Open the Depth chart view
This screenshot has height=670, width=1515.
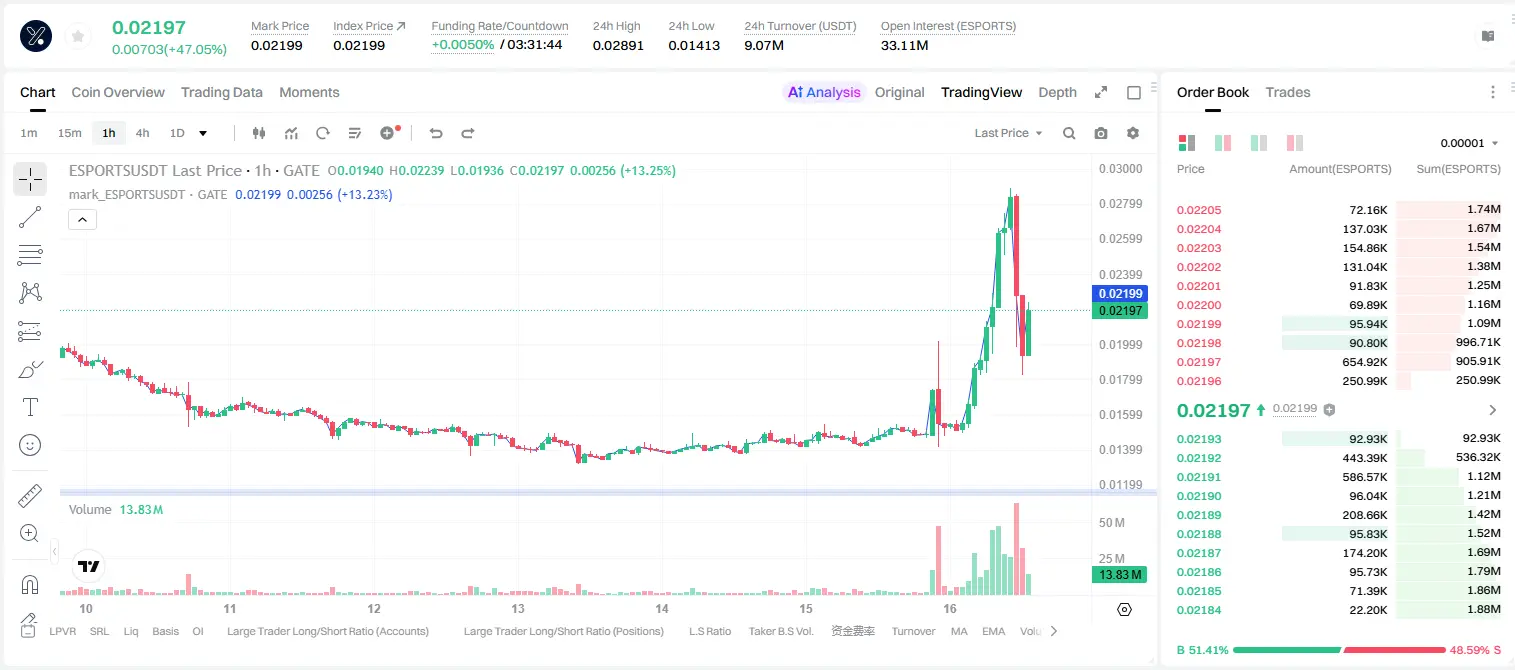pos(1058,92)
